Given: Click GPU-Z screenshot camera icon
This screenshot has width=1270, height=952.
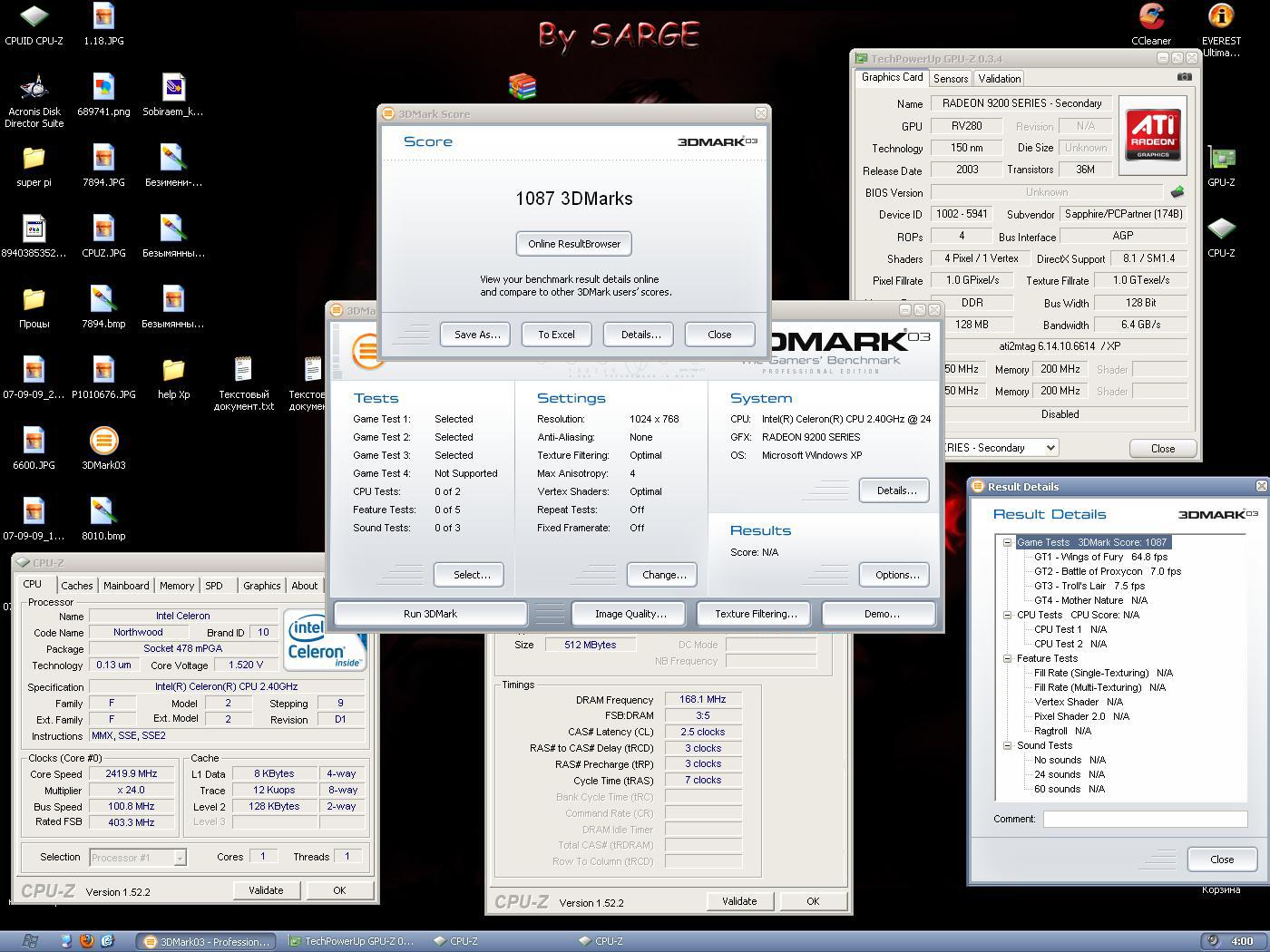Looking at the screenshot, I should pyautogui.click(x=1184, y=77).
